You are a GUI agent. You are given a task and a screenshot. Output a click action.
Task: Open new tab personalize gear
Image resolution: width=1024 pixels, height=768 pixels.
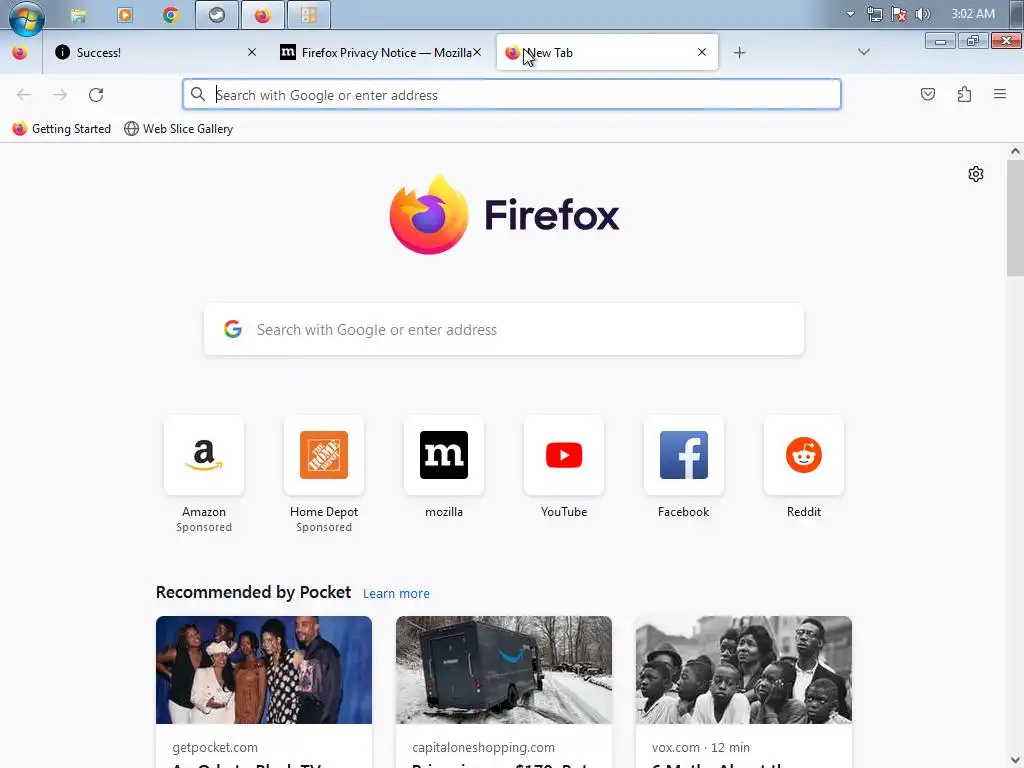[x=976, y=174]
